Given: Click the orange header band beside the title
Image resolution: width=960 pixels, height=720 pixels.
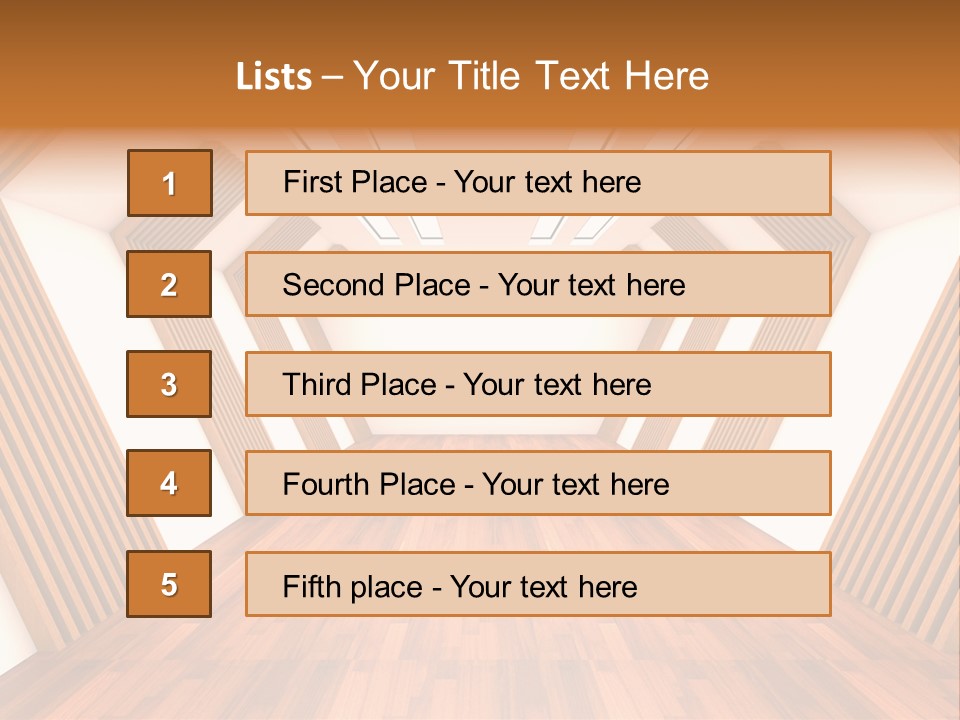Looking at the screenshot, I should point(833,67).
